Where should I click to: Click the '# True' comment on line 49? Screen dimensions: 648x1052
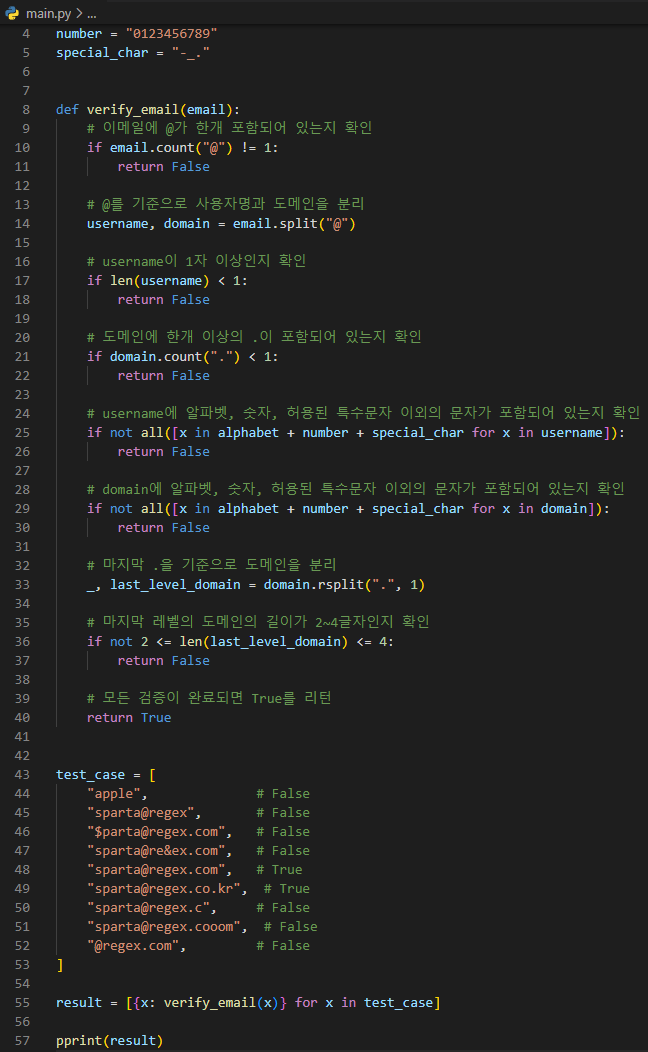287,888
